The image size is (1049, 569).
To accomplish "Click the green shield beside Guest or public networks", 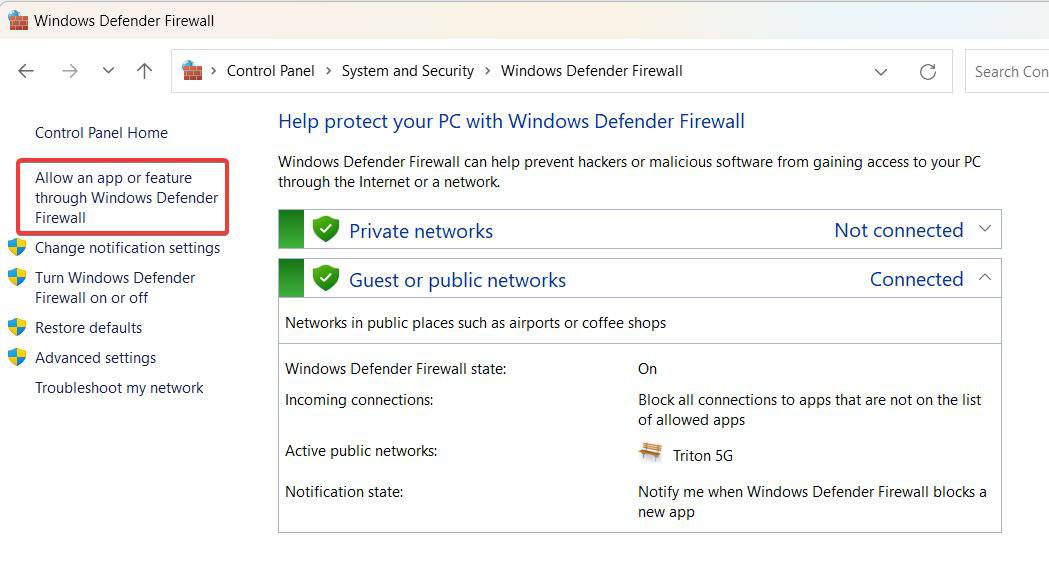I will click(326, 279).
